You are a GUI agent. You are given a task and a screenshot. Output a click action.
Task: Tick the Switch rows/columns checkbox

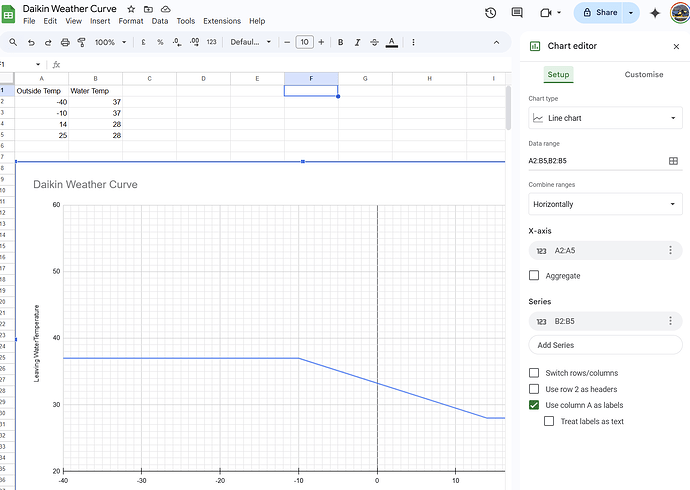(534, 373)
